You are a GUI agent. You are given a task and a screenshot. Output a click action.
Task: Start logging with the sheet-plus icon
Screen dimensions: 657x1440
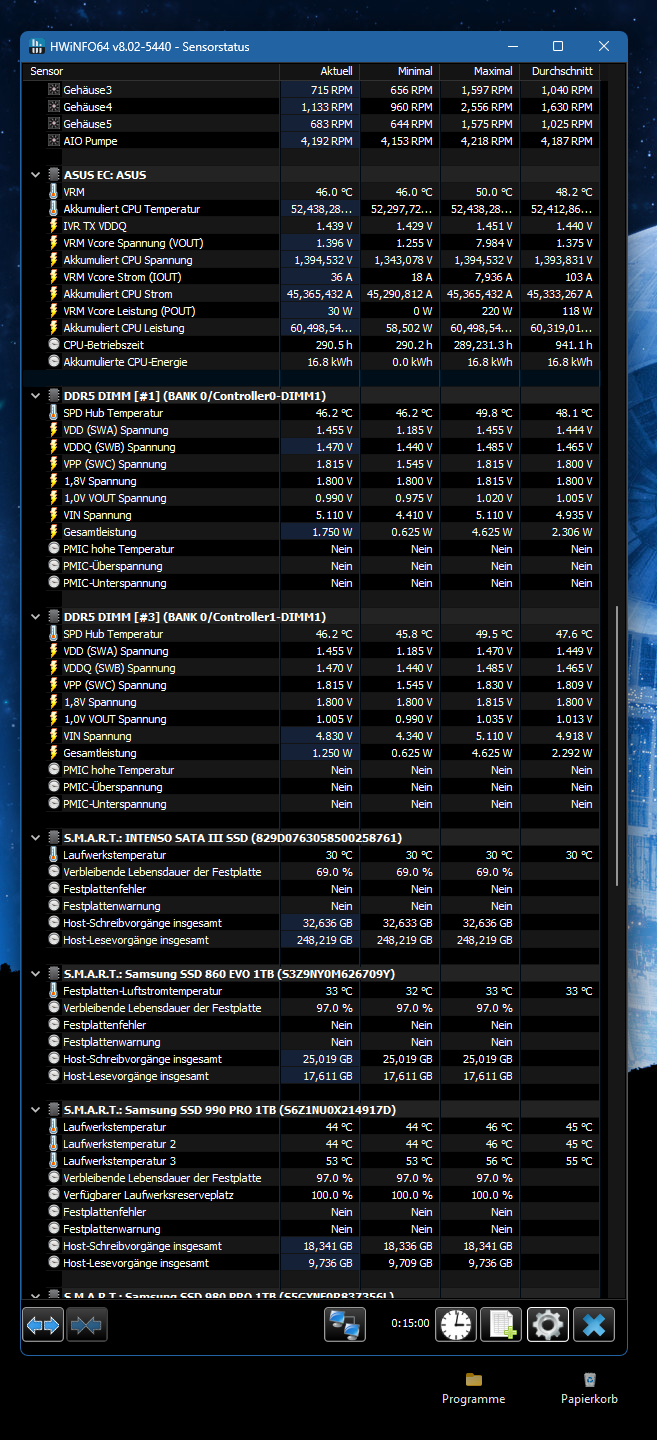click(x=501, y=1325)
